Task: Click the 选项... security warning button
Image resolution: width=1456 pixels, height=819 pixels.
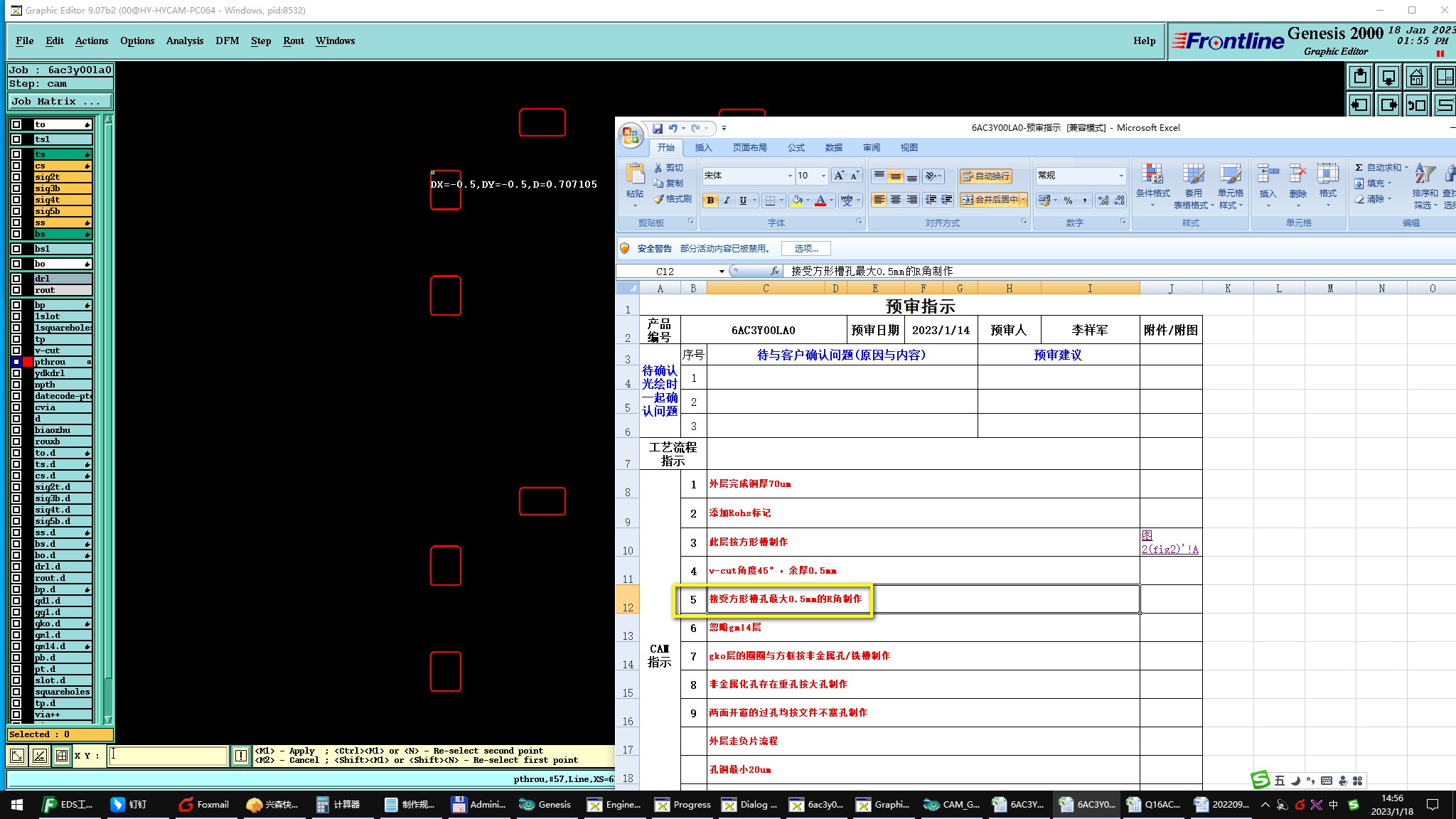Action: (805, 248)
